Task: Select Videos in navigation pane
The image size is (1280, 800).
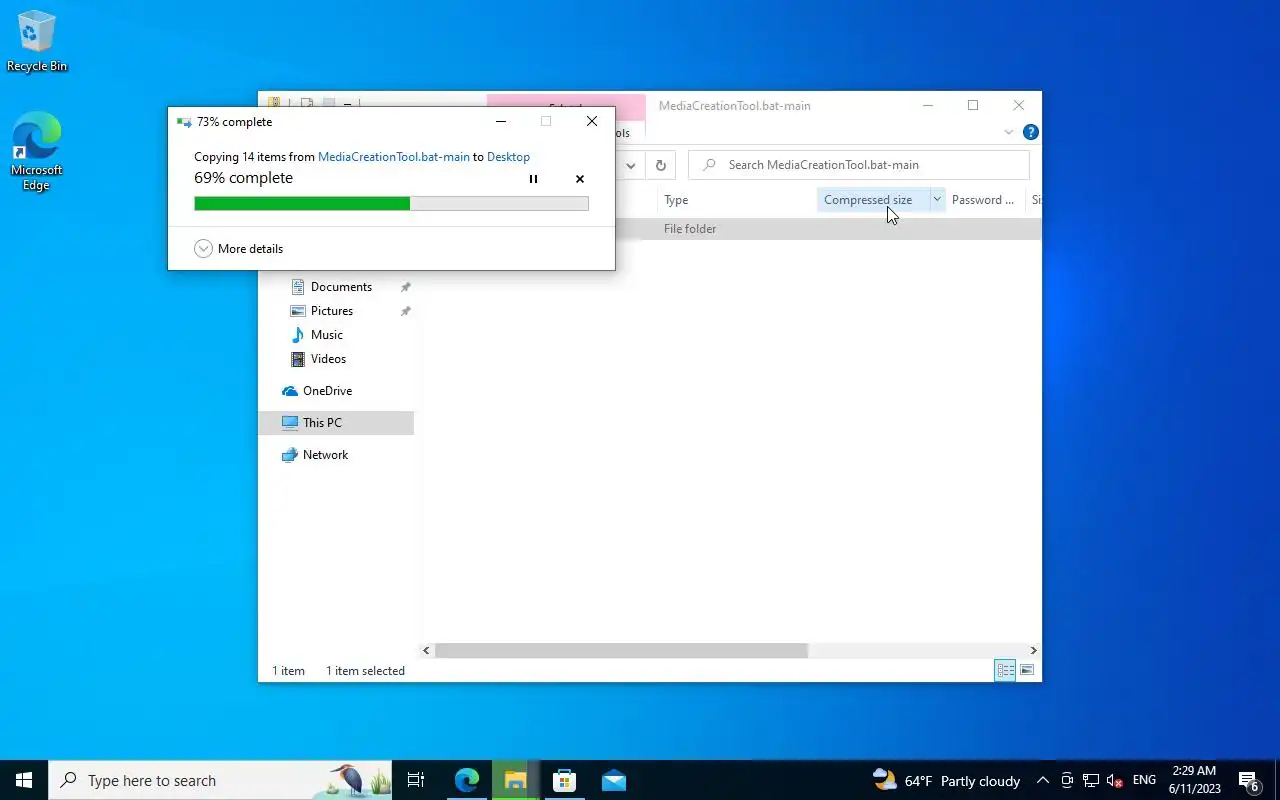Action: point(328,359)
